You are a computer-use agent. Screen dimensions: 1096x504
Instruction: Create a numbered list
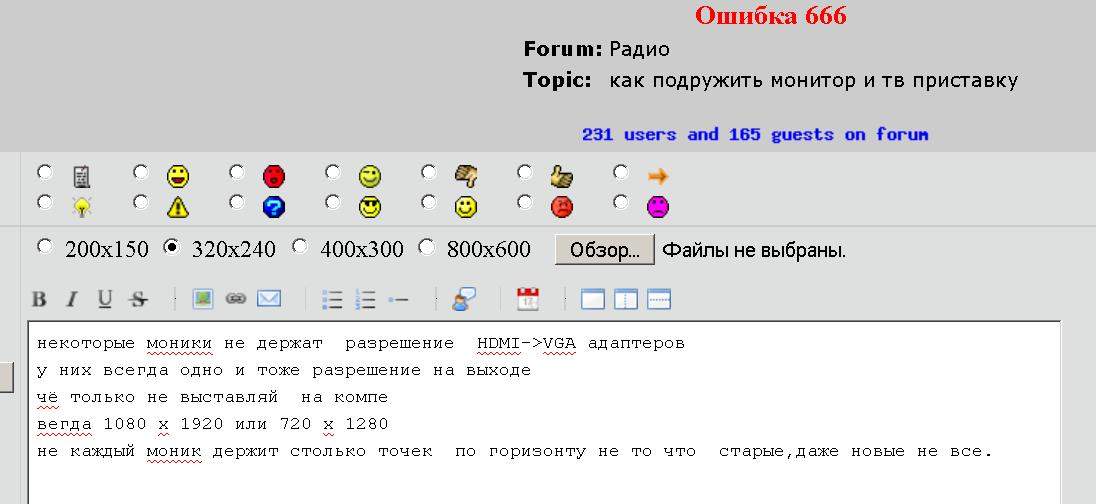pos(365,299)
